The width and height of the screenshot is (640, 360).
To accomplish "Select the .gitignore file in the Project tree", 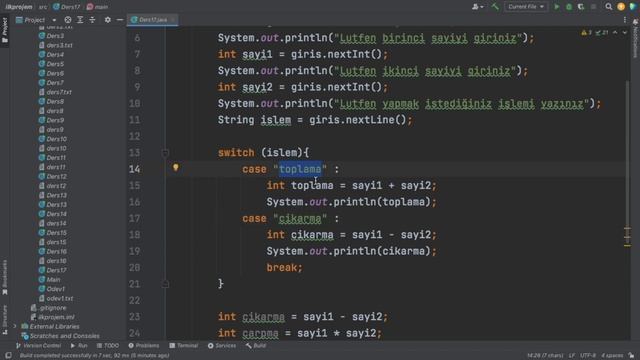I will [49, 308].
